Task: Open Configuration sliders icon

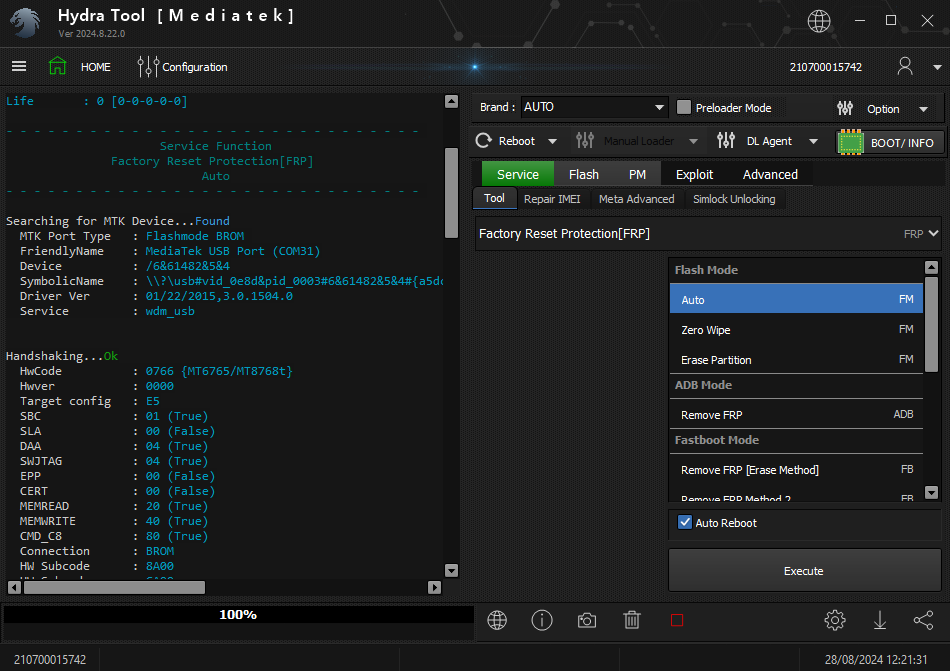Action: pyautogui.click(x=148, y=67)
